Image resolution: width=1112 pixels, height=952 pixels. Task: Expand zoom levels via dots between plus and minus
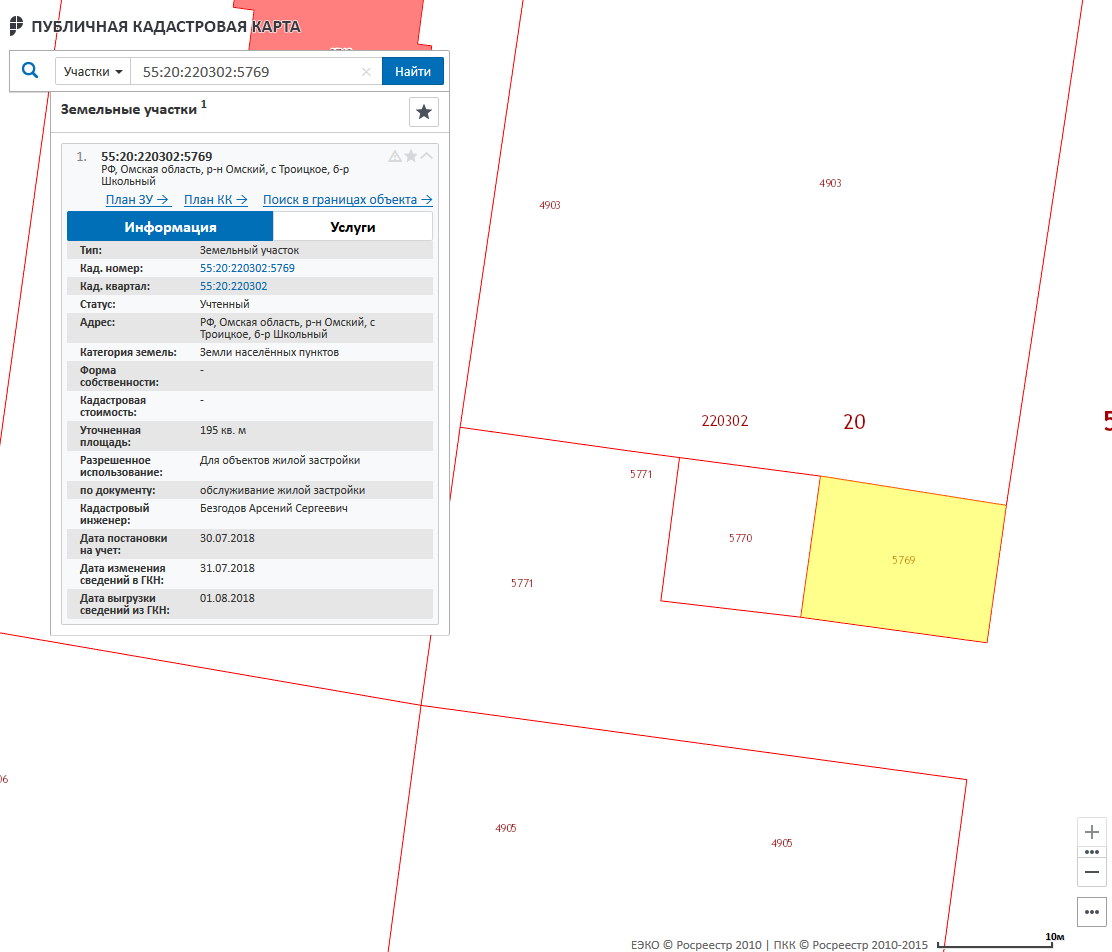[1092, 852]
